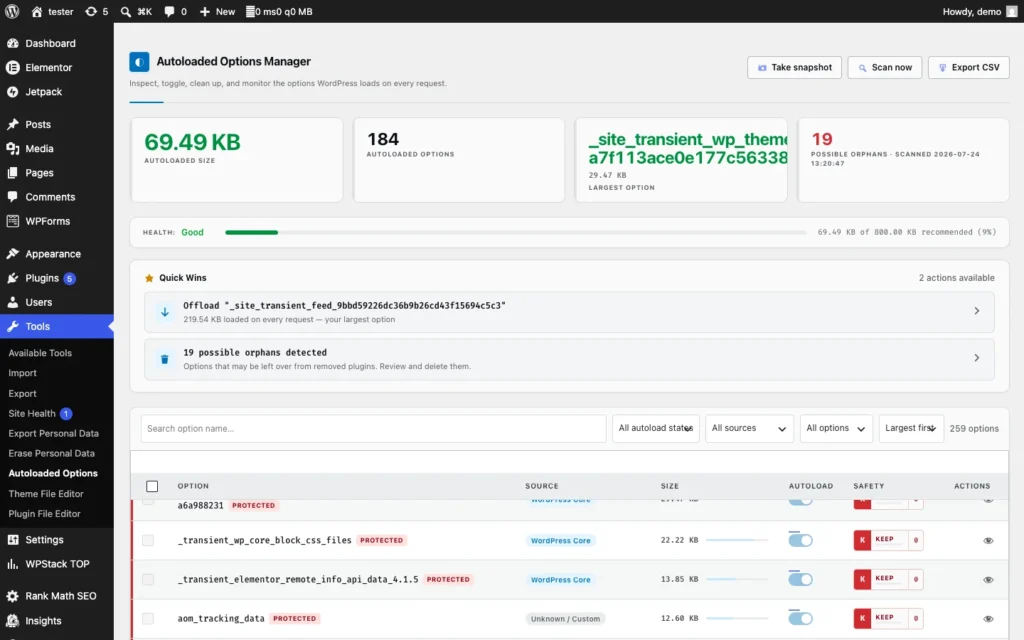
Task: Open the query monitor 0 ms0 q0 MB item
Action: (279, 12)
